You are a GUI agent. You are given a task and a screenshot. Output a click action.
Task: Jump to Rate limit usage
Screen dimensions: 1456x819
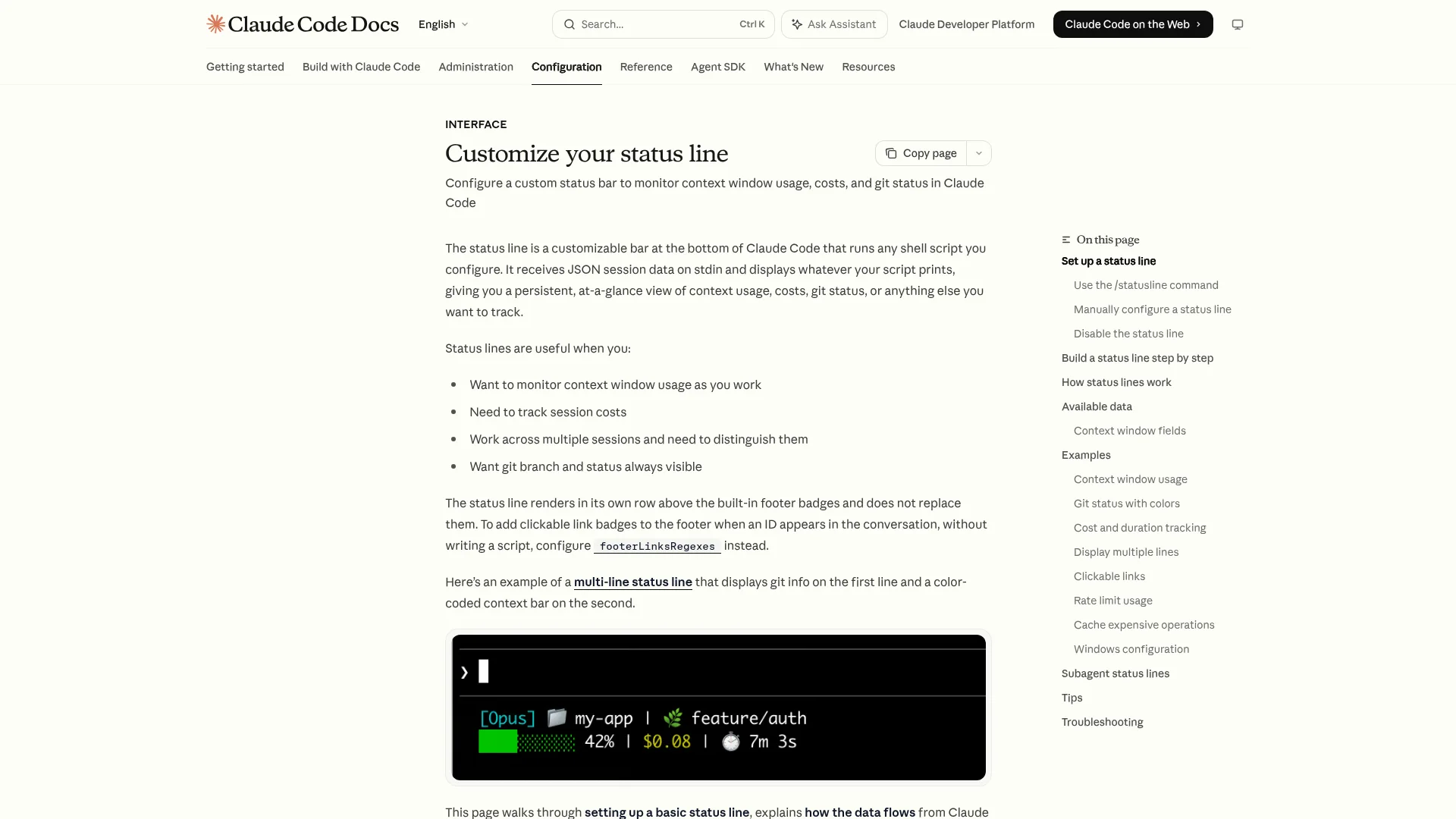[x=1112, y=601]
